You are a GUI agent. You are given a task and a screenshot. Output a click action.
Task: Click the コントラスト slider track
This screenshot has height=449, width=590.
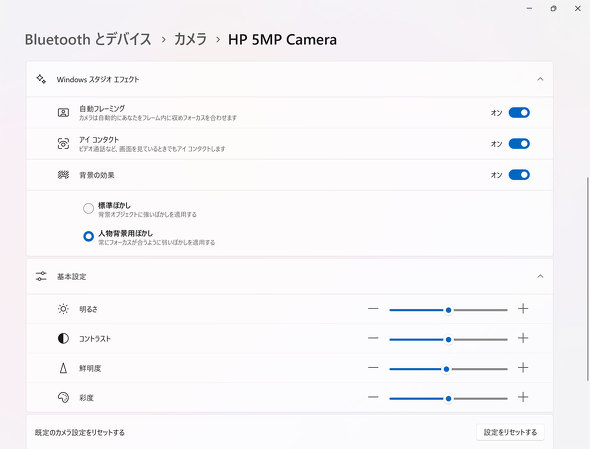pyautogui.click(x=448, y=339)
